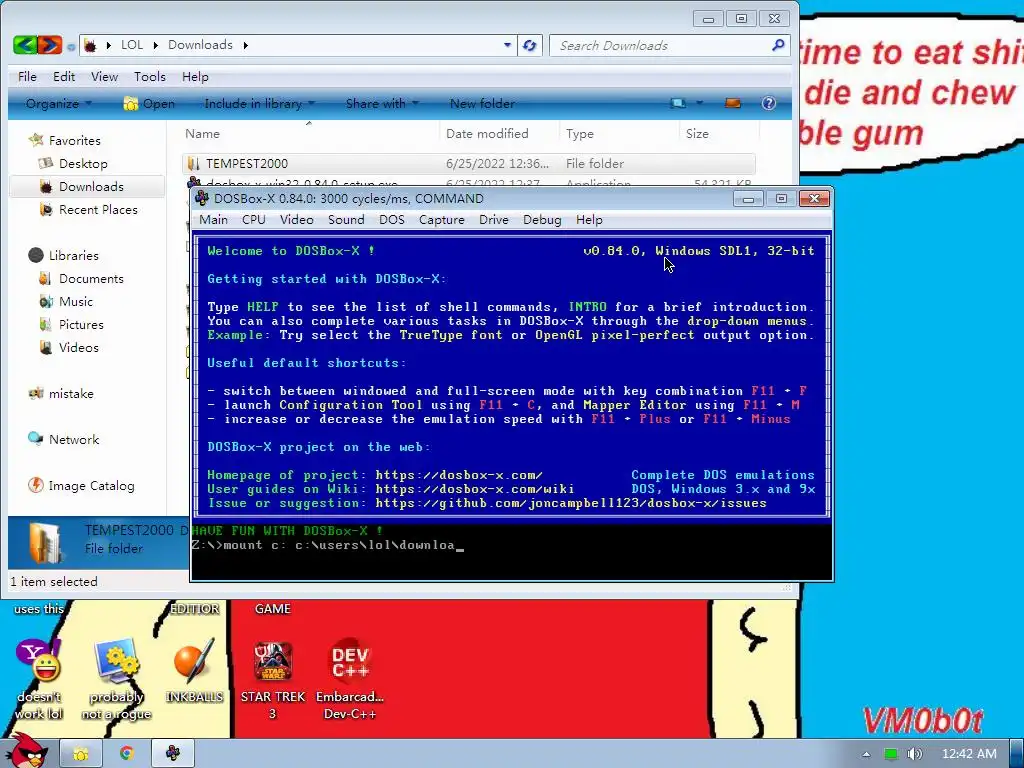The image size is (1024, 768).
Task: Expand the Share with dropdown
Action: 382,103
